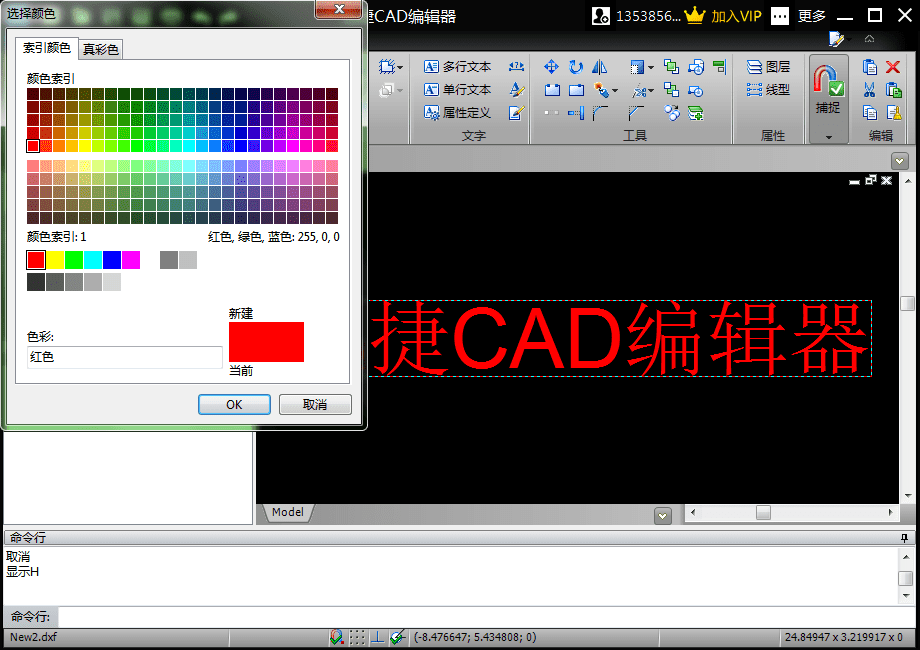This screenshot has width=920, height=650.
Task: Open the 图层 layers manager
Action: (768, 67)
